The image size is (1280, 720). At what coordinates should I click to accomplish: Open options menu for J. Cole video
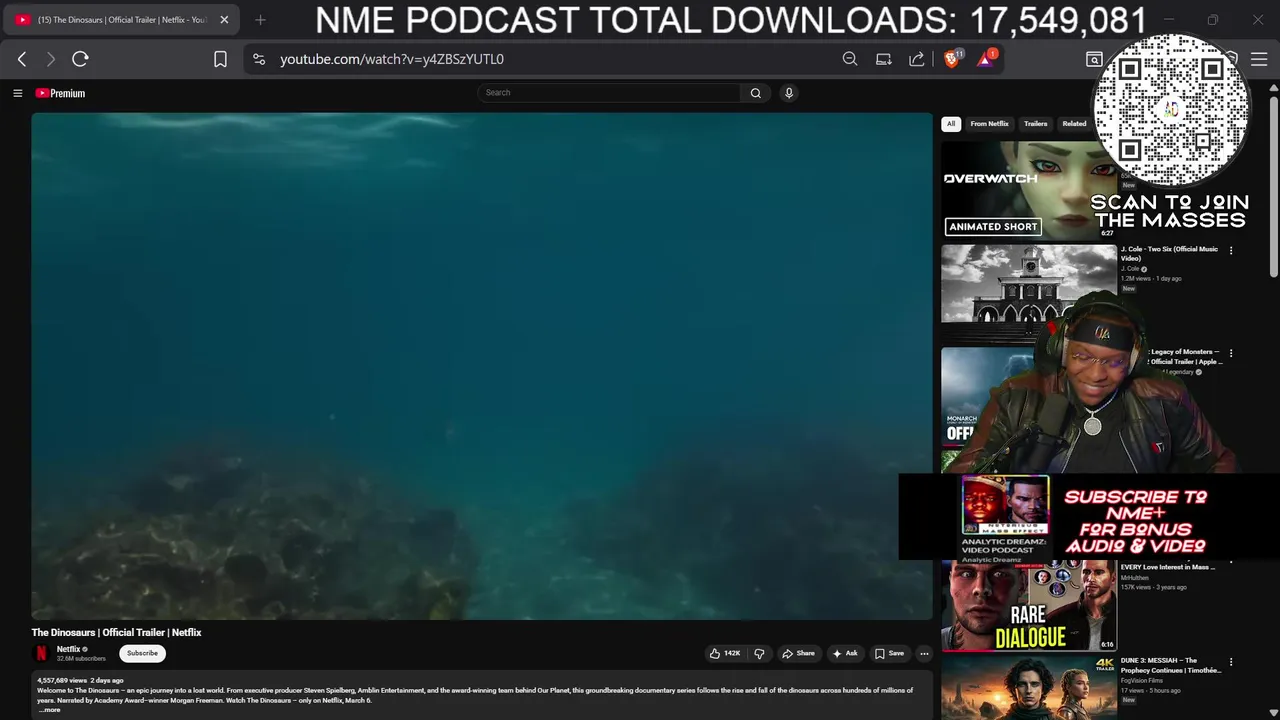(1231, 251)
